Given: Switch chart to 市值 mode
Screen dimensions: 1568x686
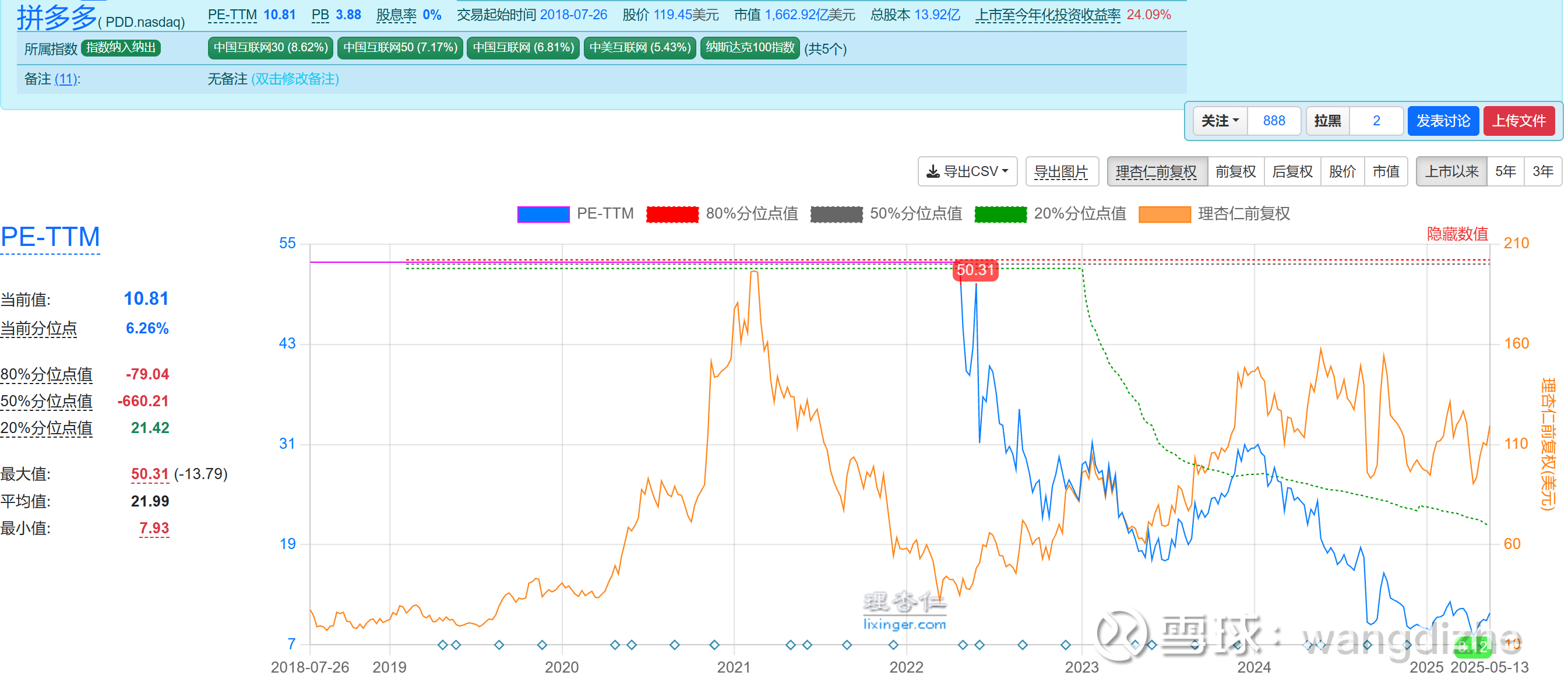Looking at the screenshot, I should tap(1386, 172).
